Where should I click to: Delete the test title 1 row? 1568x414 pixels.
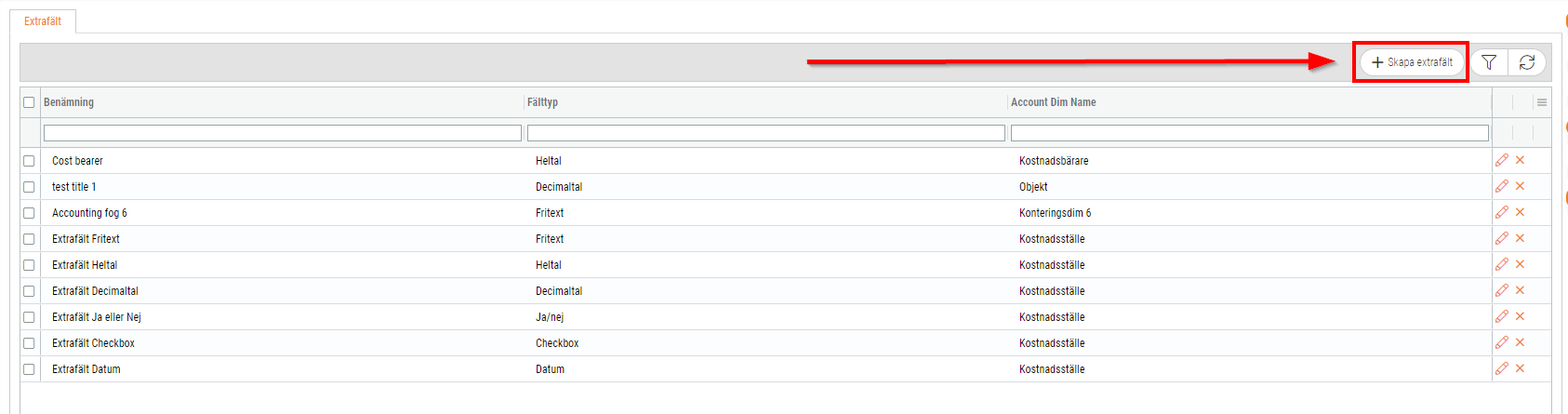(x=1521, y=186)
